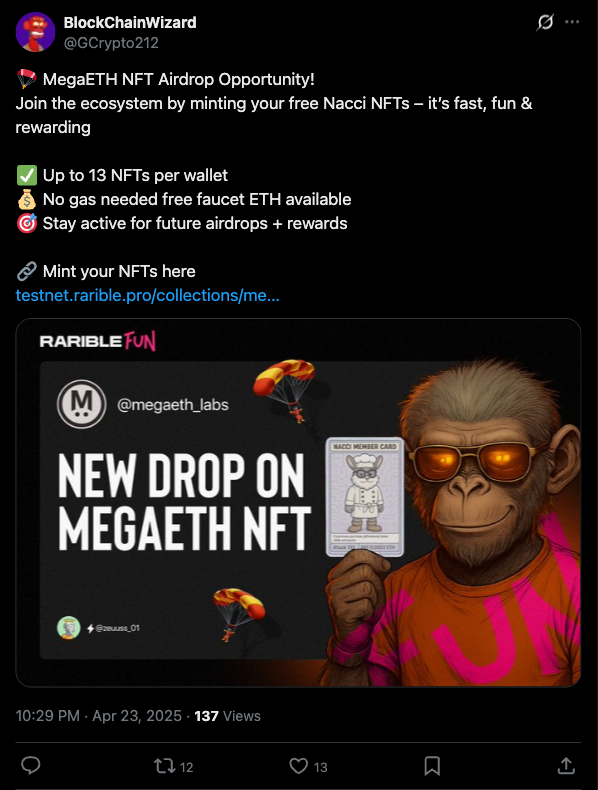Open BlockChainWizard's profile avatar

click(35, 32)
